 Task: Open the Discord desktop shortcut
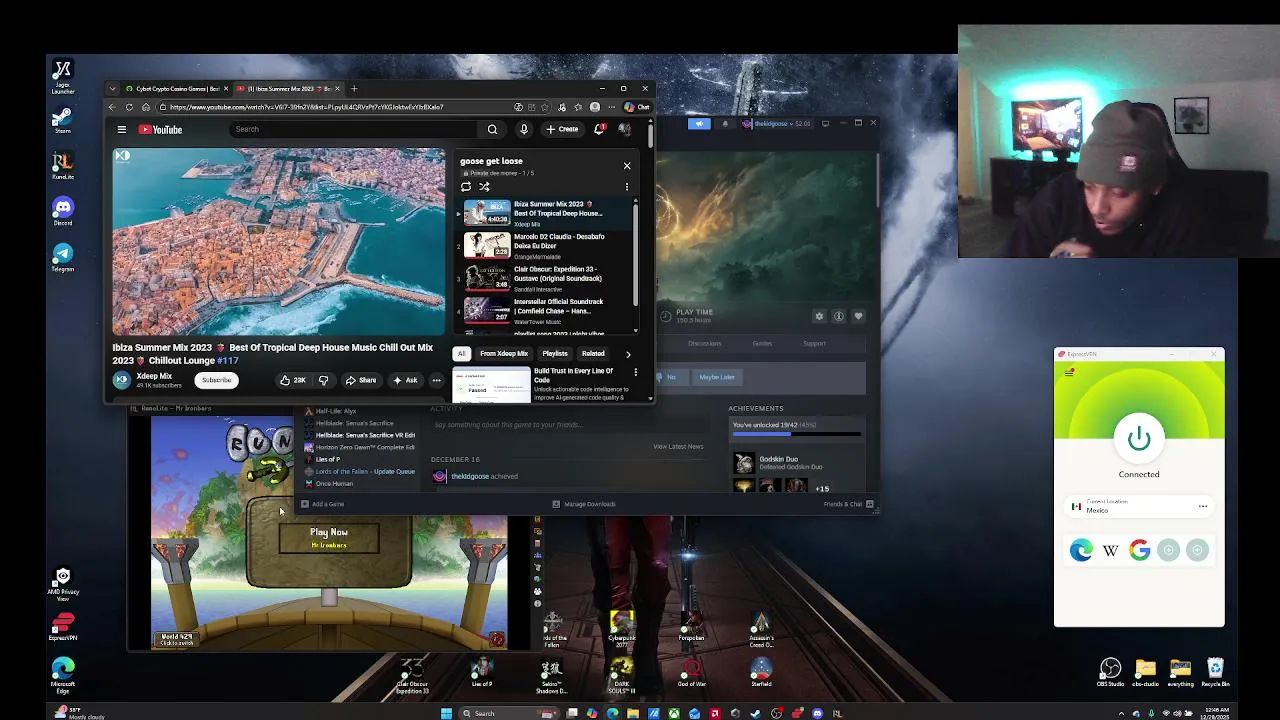pos(63,211)
